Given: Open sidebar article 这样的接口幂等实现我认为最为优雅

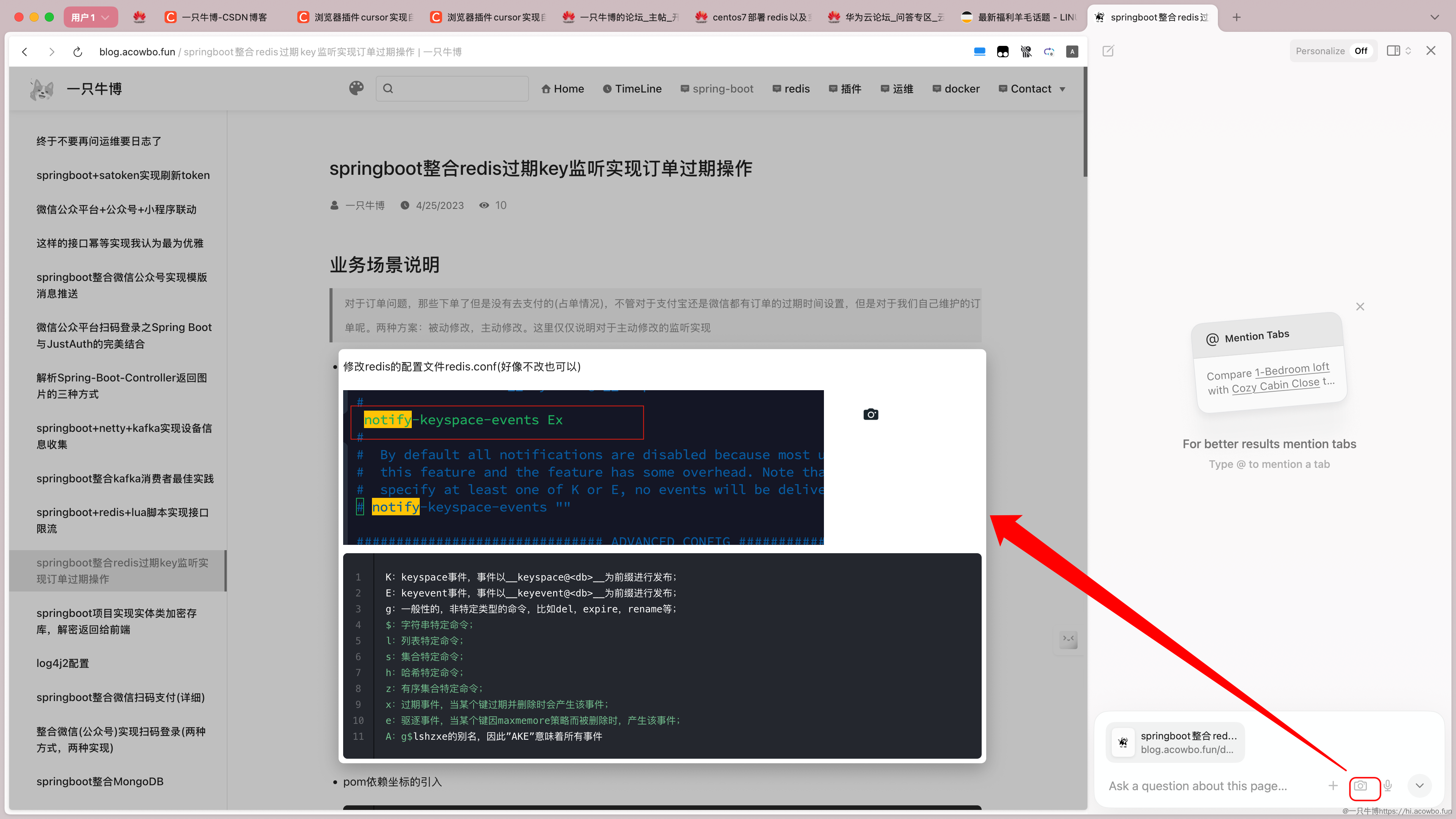Looking at the screenshot, I should click(120, 243).
